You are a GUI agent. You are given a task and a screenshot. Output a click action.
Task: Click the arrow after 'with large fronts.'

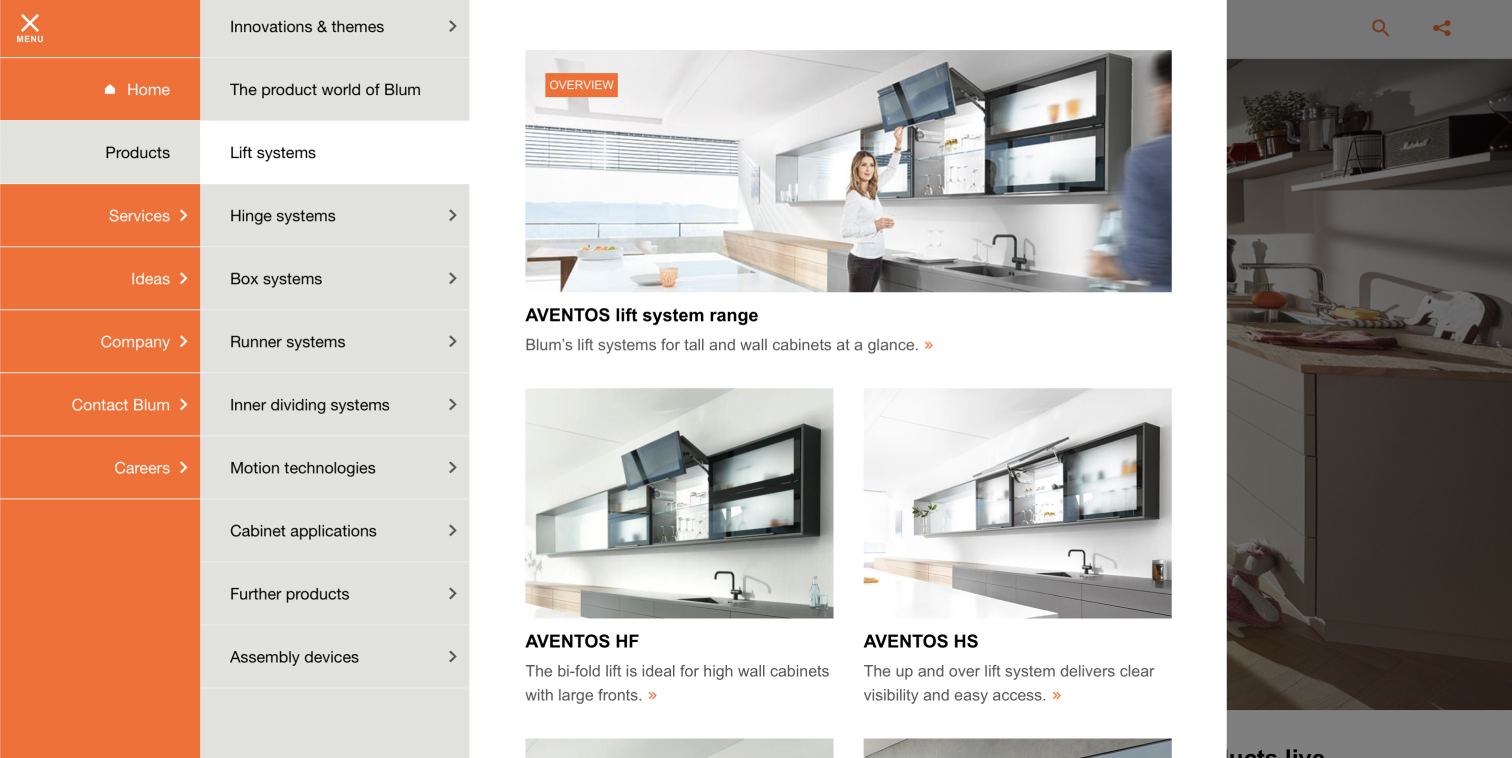pos(652,695)
